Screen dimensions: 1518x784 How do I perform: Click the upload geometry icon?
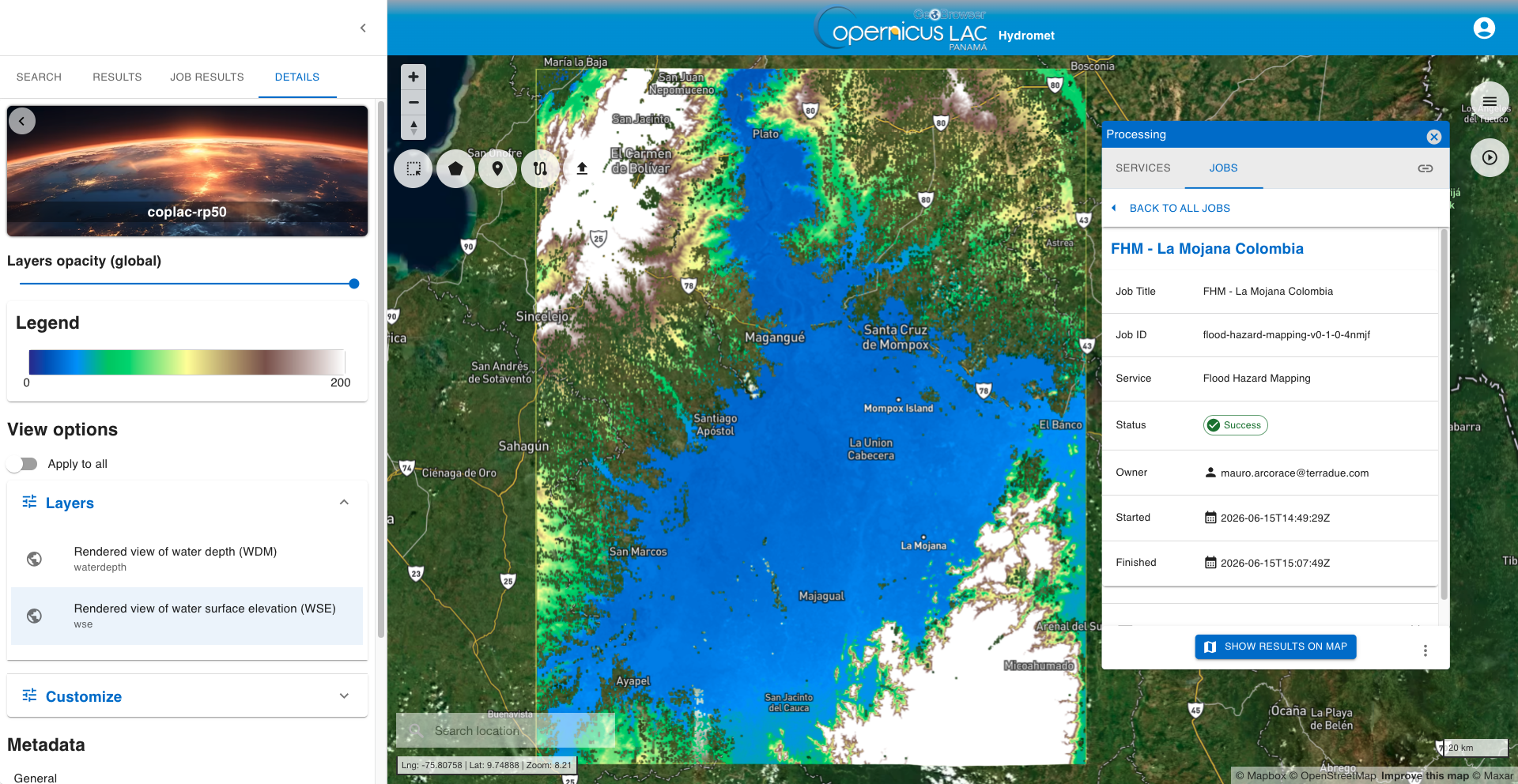(582, 168)
